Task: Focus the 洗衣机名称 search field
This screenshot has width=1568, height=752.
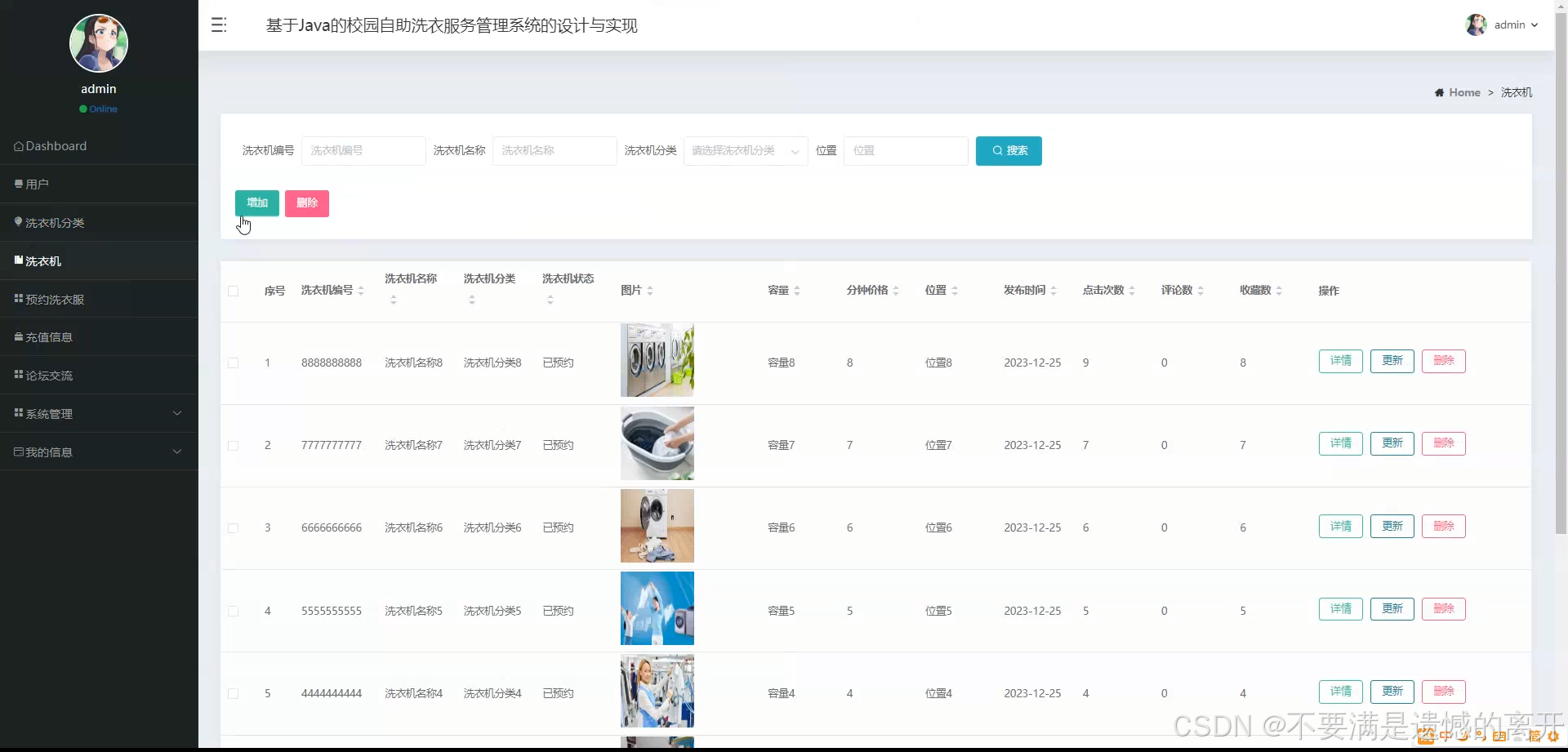Action: [555, 151]
